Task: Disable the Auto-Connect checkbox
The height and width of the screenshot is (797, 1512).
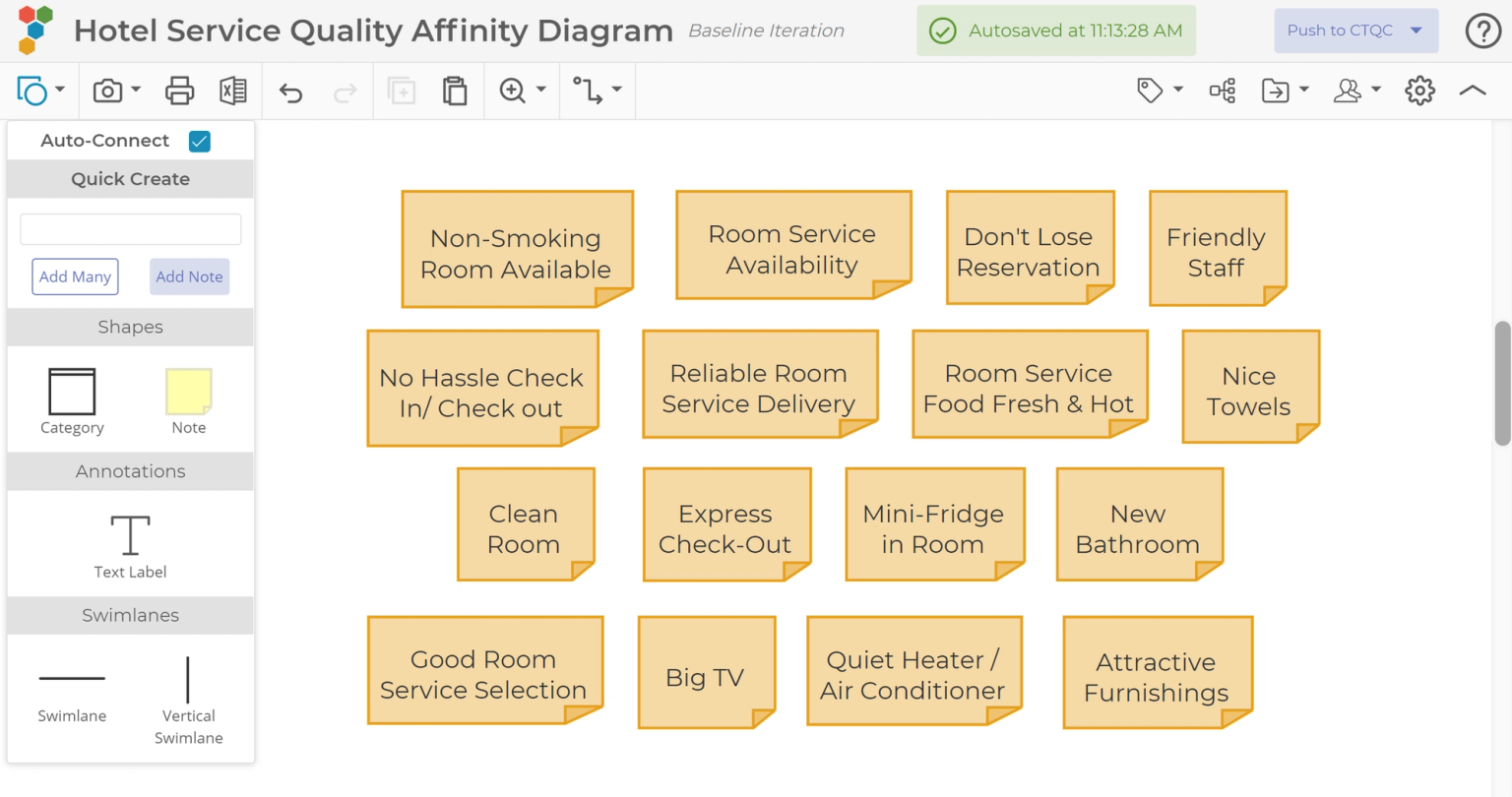Action: tap(199, 141)
